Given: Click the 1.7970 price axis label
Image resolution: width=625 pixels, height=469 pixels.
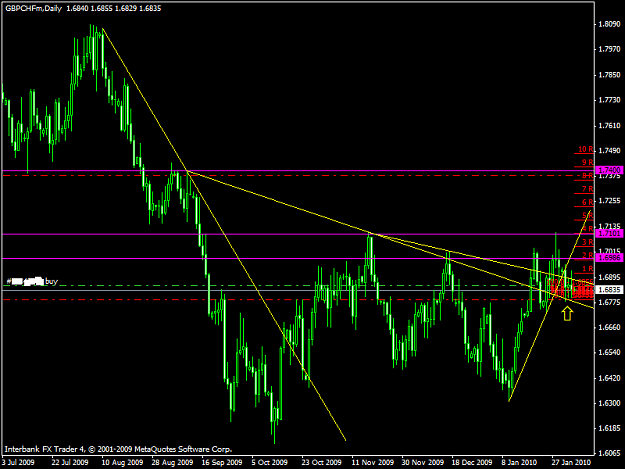Looking at the screenshot, I should (x=609, y=49).
